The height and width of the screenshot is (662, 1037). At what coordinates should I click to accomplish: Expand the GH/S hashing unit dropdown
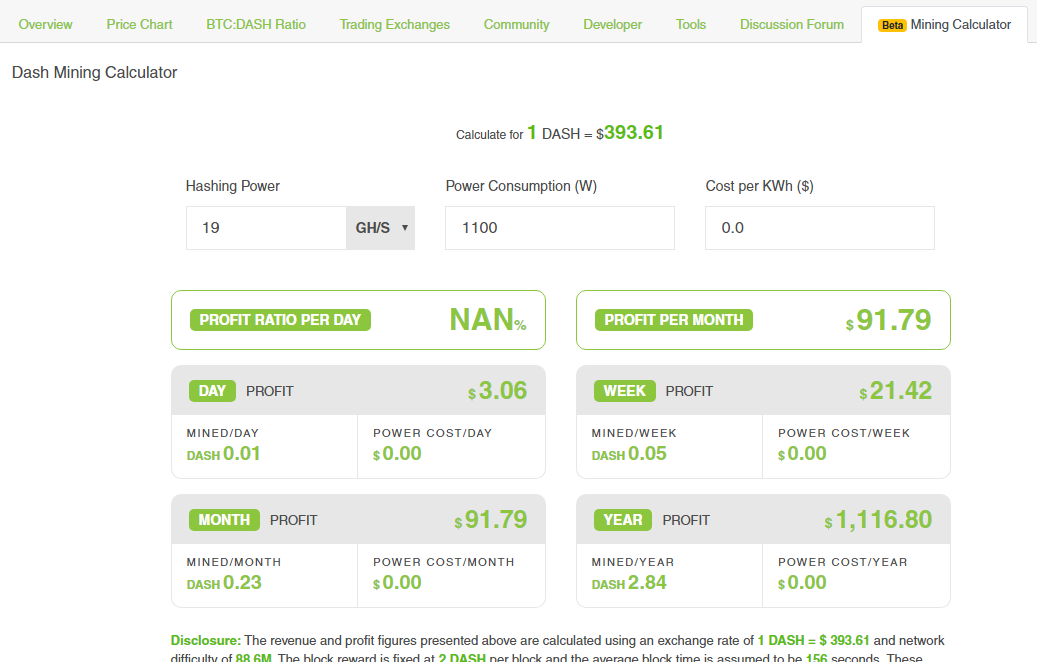point(380,228)
